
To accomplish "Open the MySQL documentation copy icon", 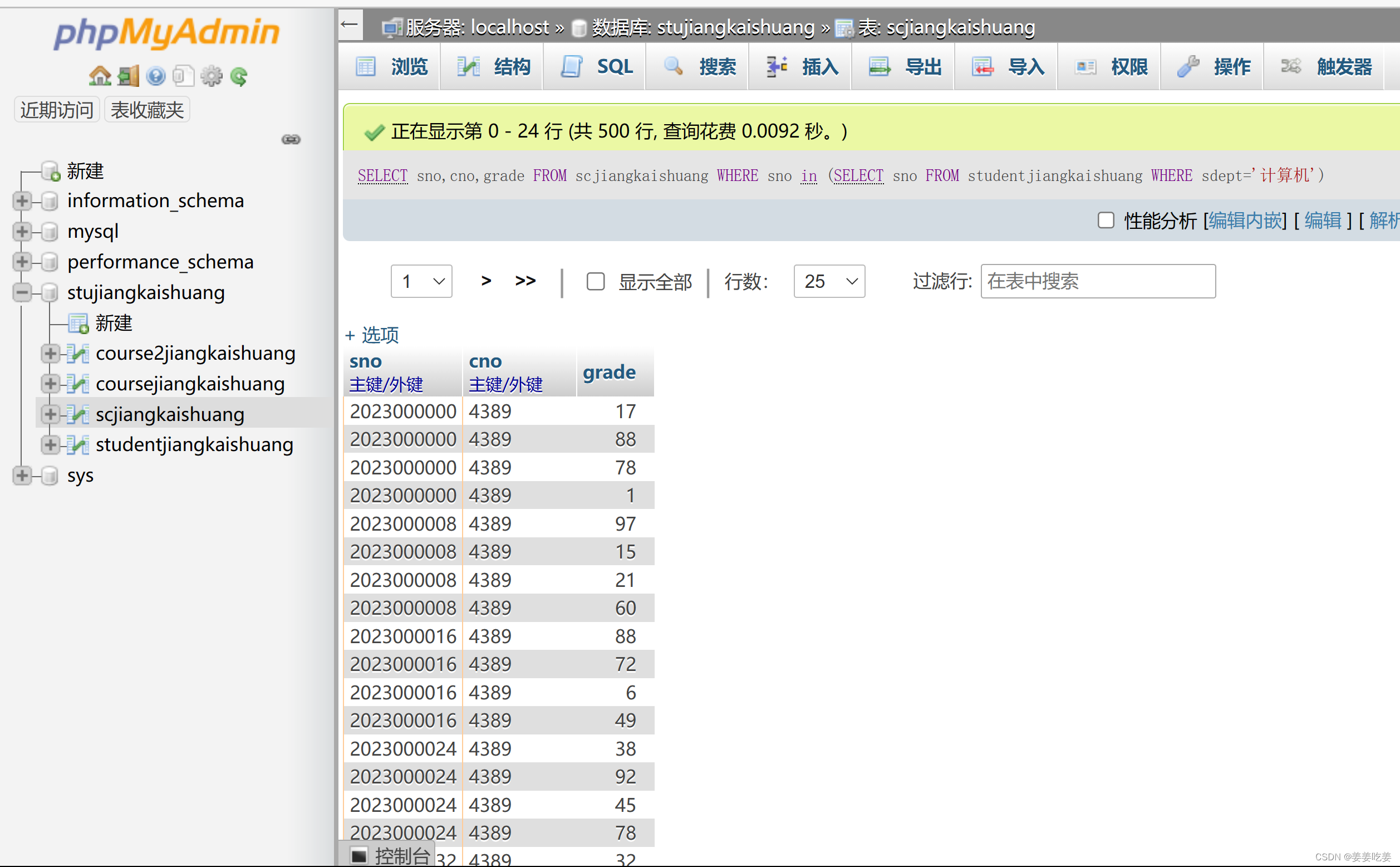I will [x=183, y=76].
